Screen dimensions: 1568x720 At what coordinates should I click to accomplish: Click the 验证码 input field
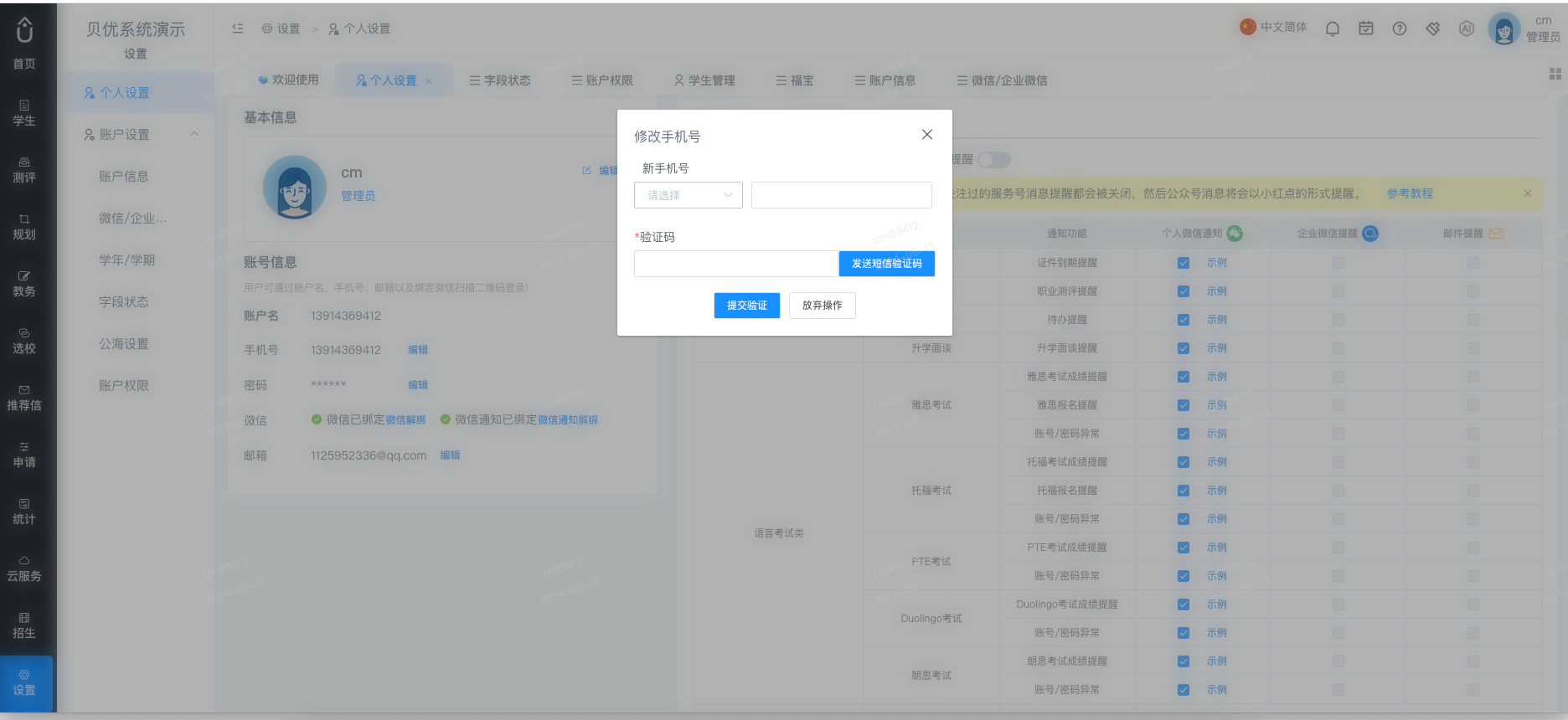tap(736, 264)
